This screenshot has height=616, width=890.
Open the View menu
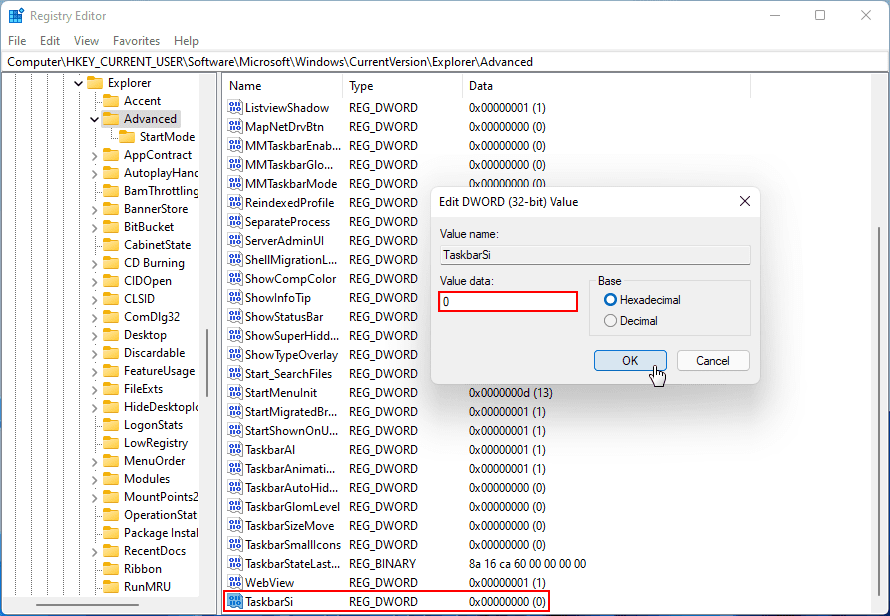point(86,41)
